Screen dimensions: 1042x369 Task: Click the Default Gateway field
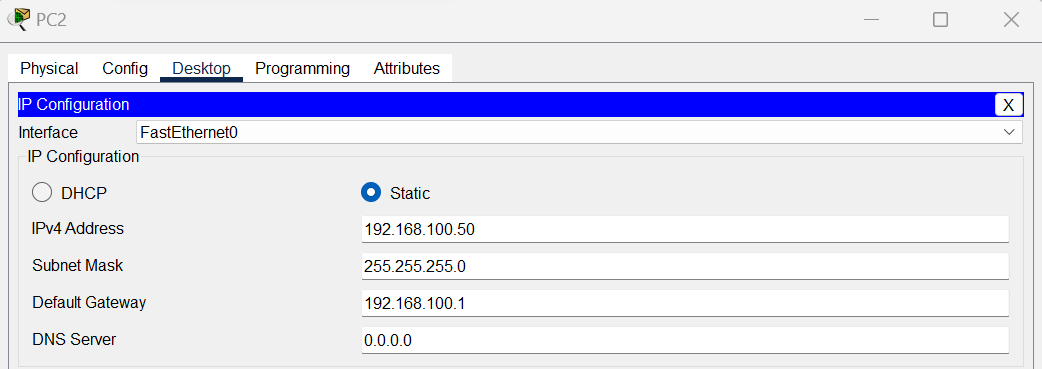685,303
